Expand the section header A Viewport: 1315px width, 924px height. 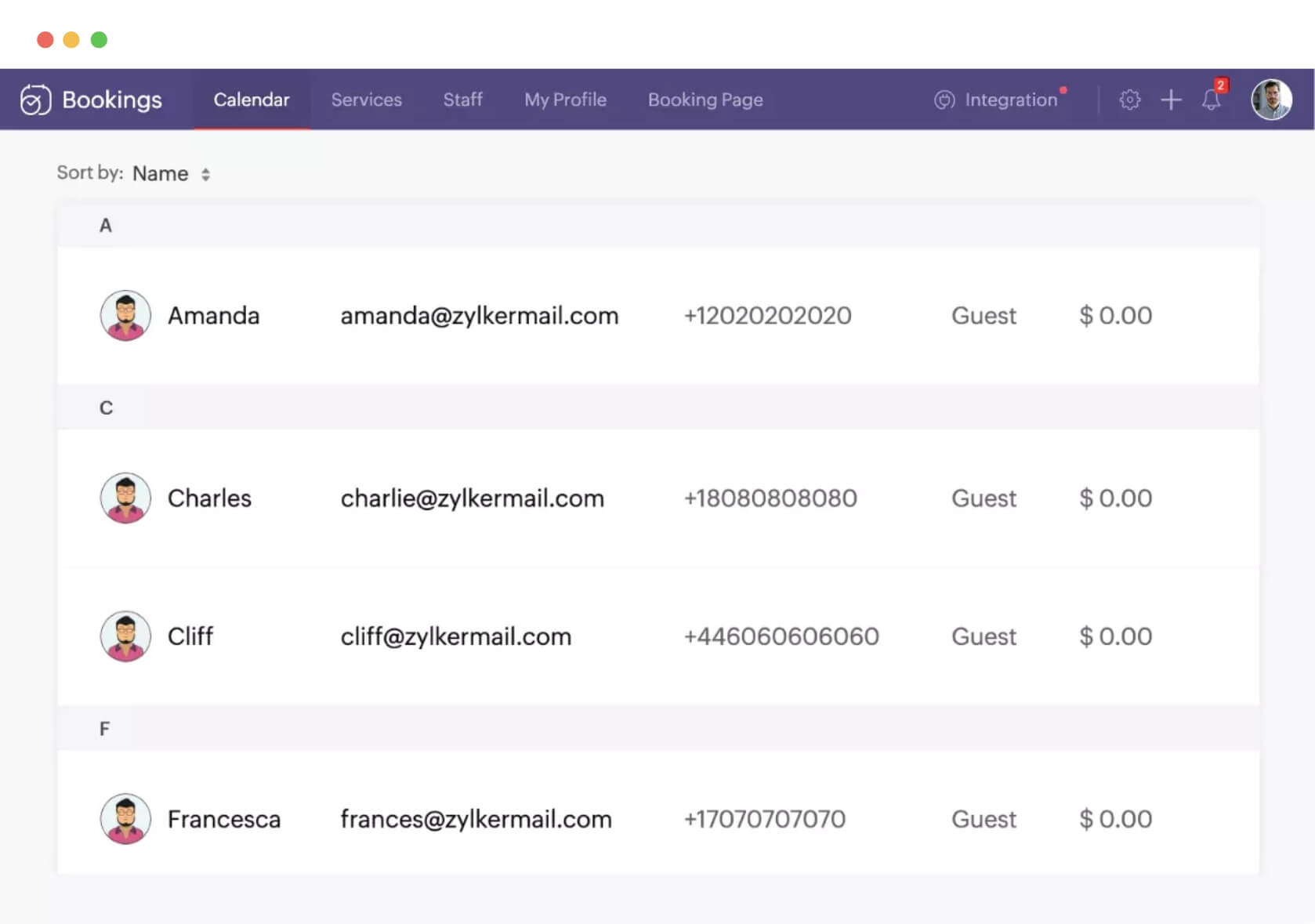(x=105, y=226)
